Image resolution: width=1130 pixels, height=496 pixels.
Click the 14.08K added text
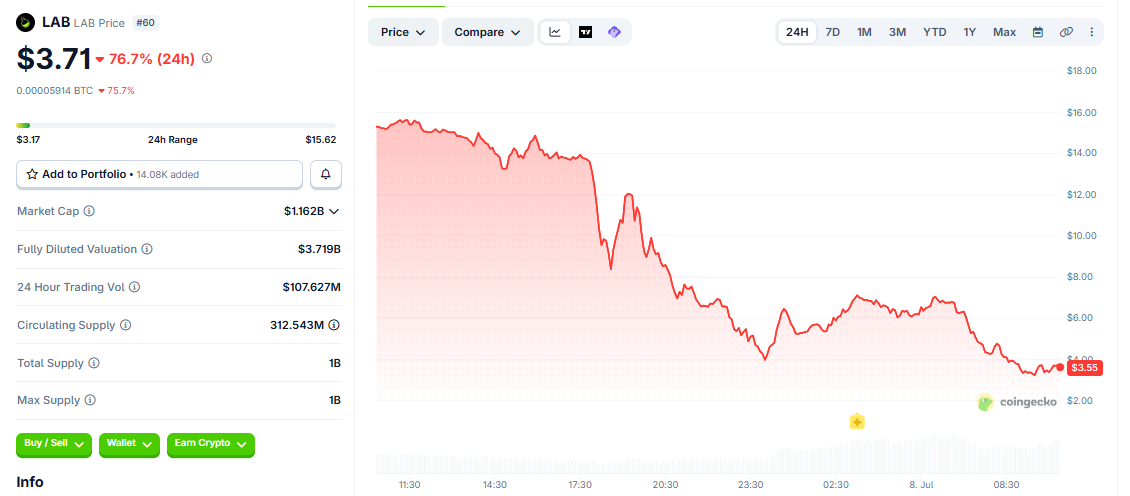tap(167, 174)
